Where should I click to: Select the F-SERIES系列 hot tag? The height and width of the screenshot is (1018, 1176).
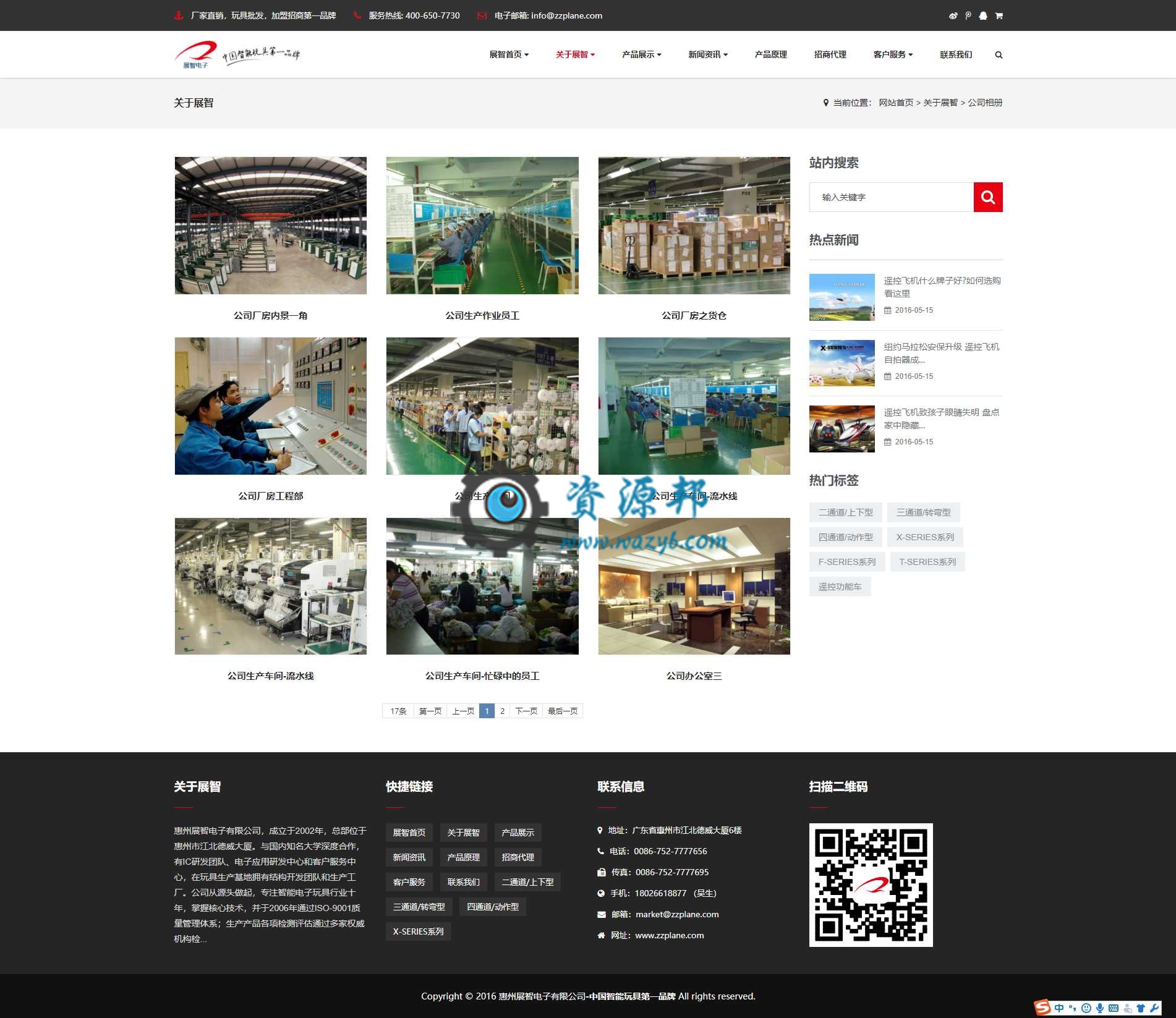click(847, 562)
